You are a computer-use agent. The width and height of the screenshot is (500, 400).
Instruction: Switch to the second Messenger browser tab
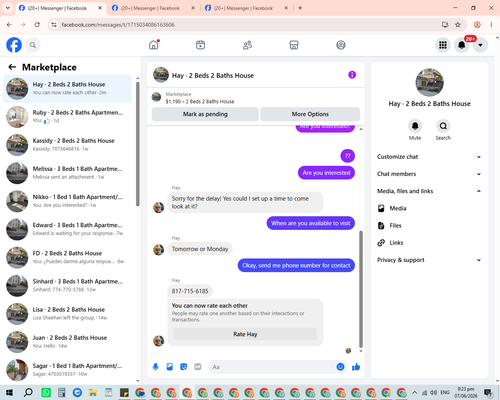coord(153,8)
